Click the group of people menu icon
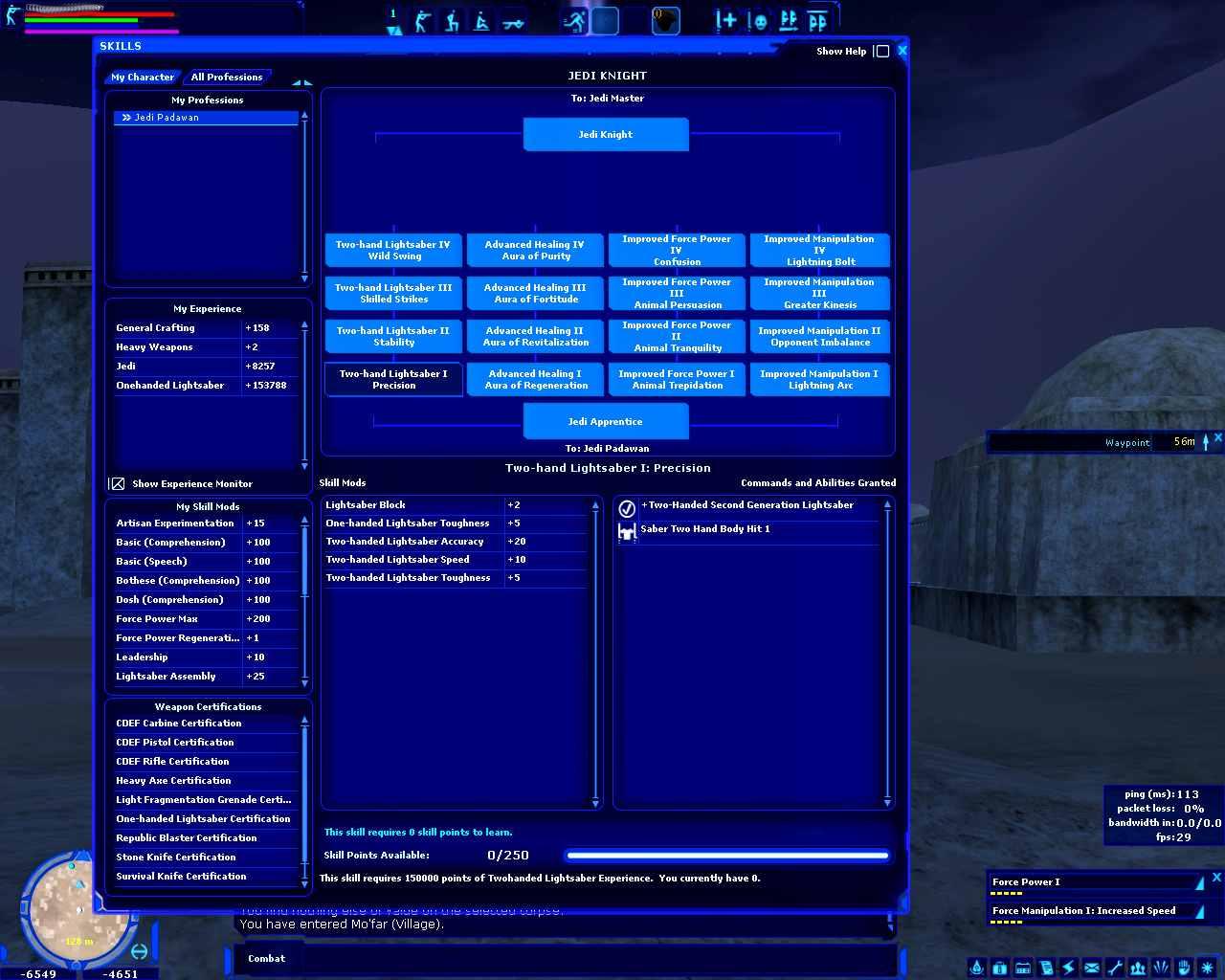The image size is (1225, 980). 1138,968
